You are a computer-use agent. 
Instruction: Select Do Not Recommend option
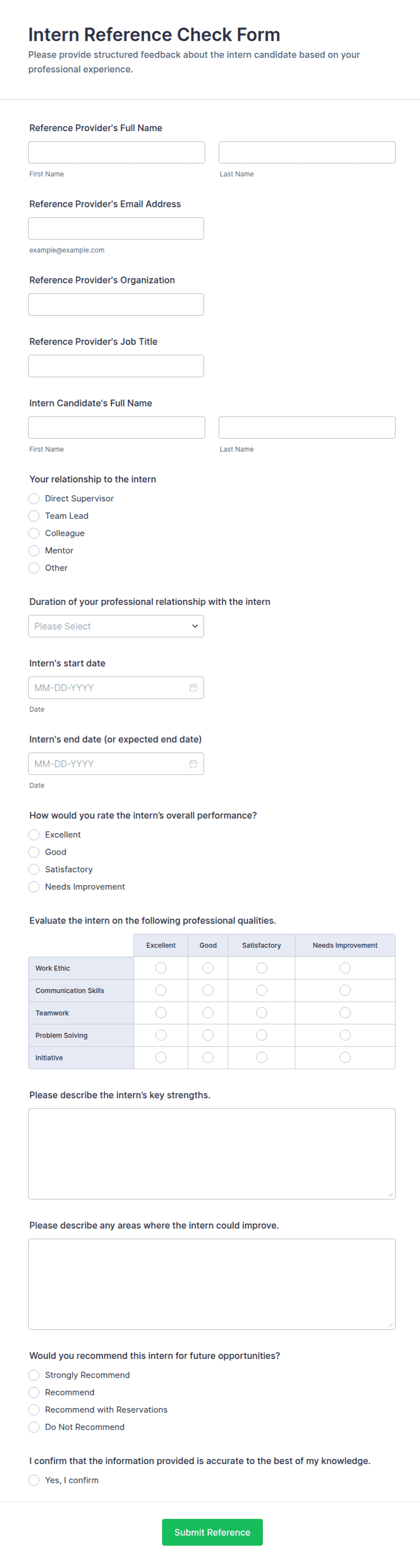click(x=34, y=1427)
